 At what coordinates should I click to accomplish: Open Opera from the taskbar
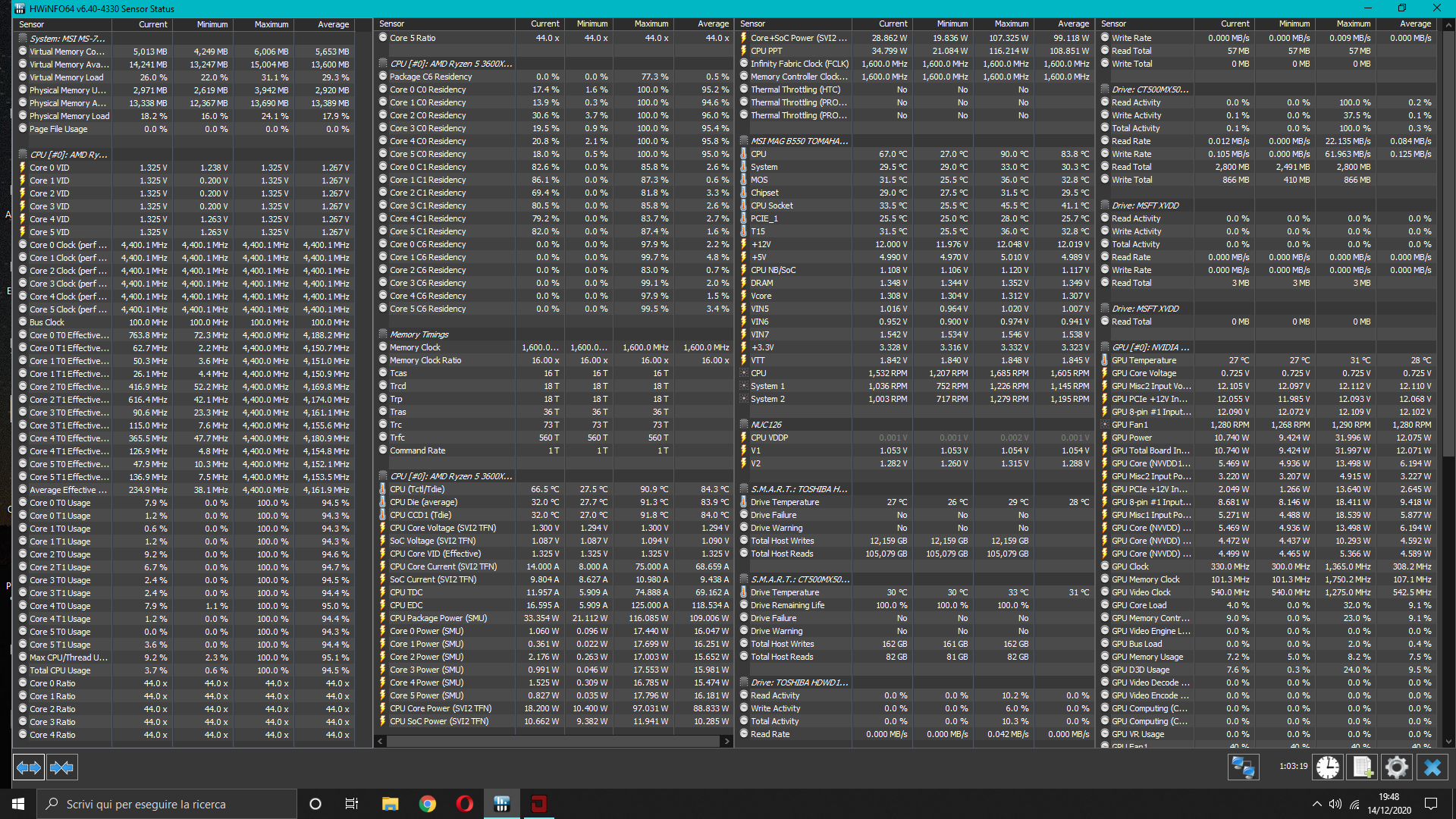click(x=464, y=804)
